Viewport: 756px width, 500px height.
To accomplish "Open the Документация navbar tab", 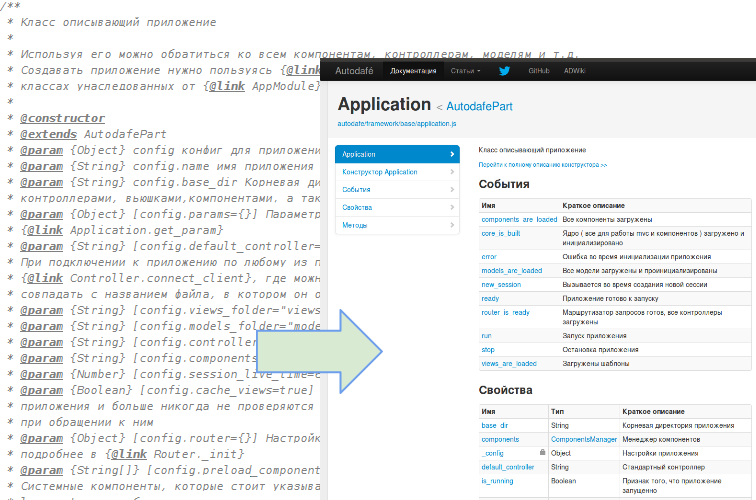I will click(413, 71).
